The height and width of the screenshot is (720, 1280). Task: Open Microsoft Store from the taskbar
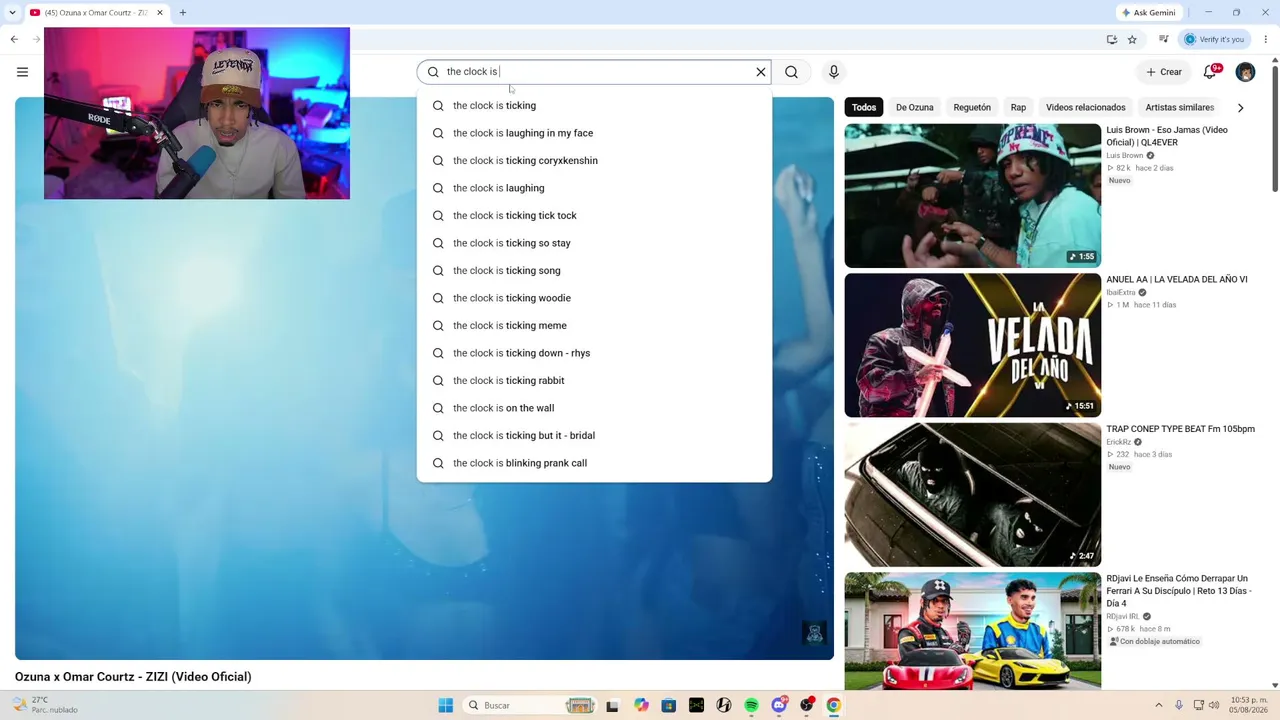pos(669,705)
